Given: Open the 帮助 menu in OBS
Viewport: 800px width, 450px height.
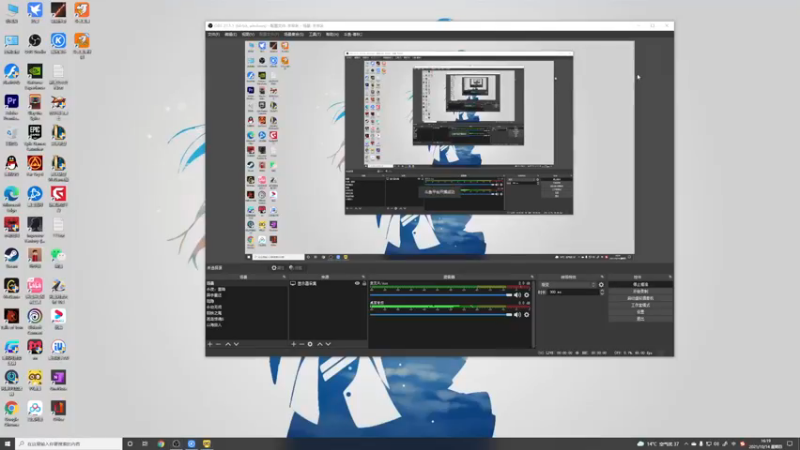Looking at the screenshot, I should [332, 34].
